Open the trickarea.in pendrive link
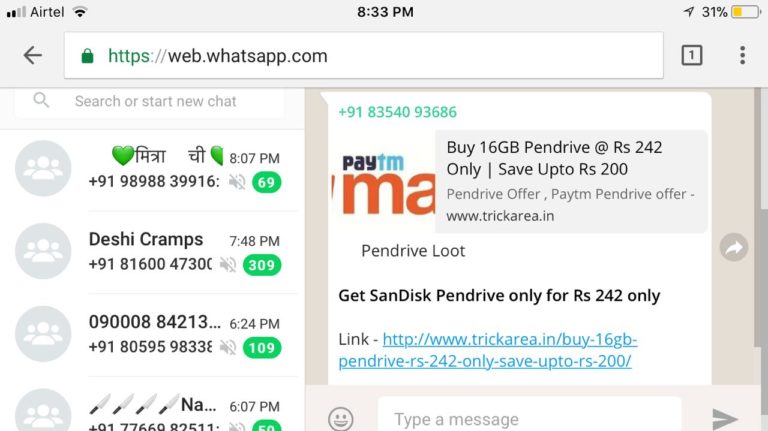The width and height of the screenshot is (768, 431). 487,350
